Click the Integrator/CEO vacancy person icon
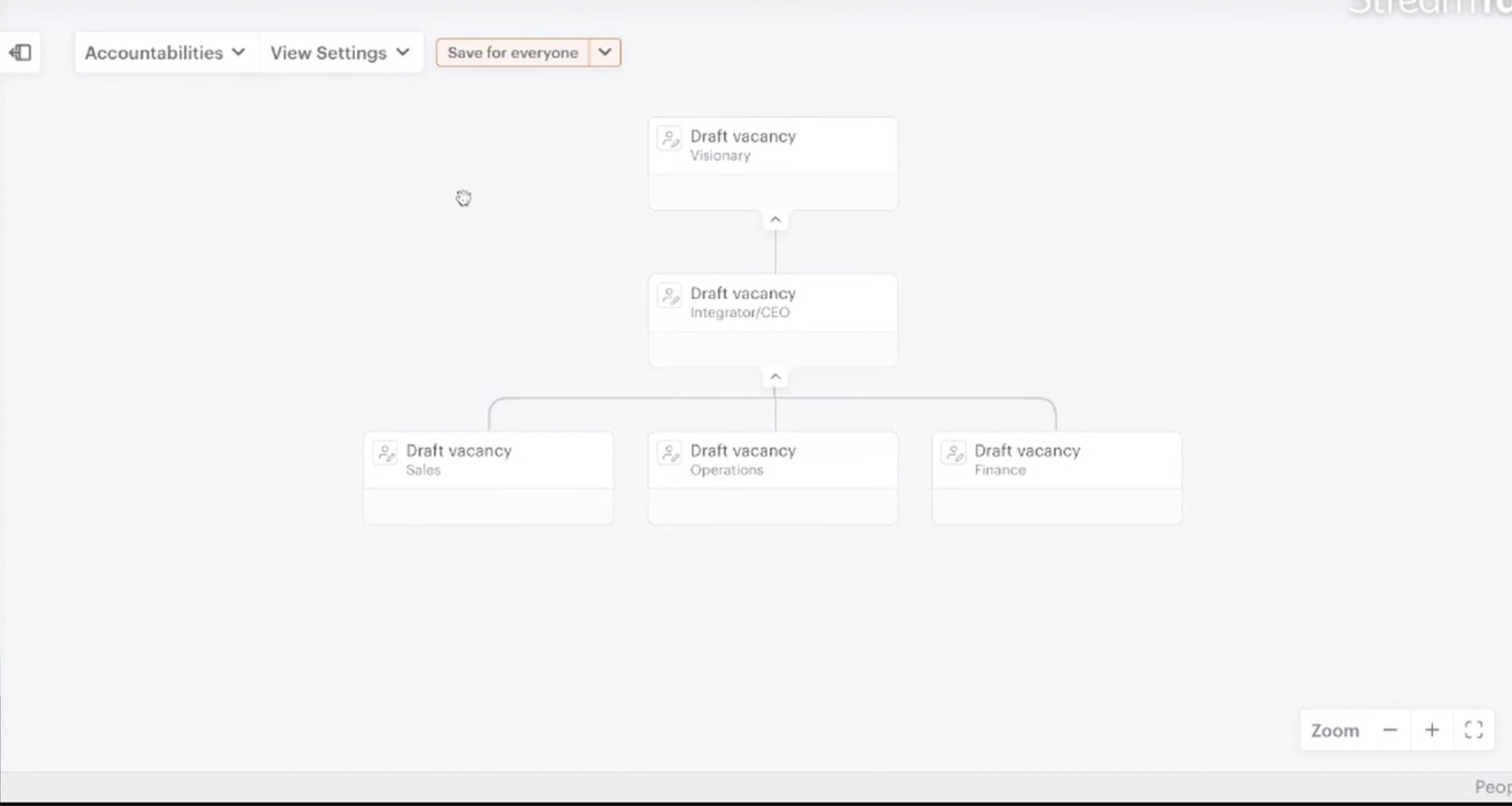 pyautogui.click(x=669, y=296)
